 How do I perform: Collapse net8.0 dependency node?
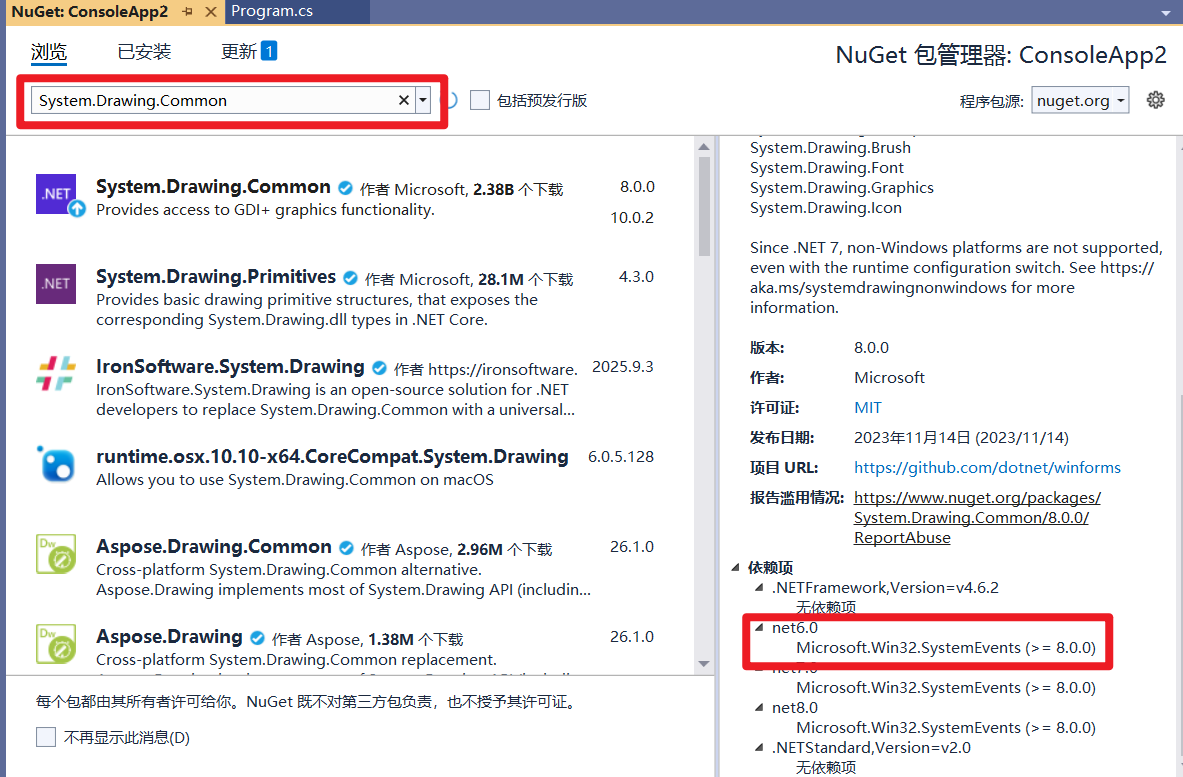(760, 707)
